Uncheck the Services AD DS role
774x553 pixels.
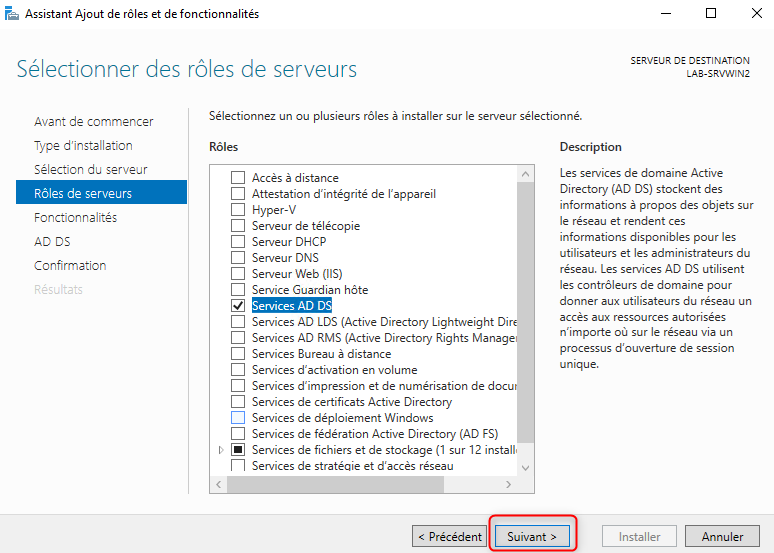point(238,306)
